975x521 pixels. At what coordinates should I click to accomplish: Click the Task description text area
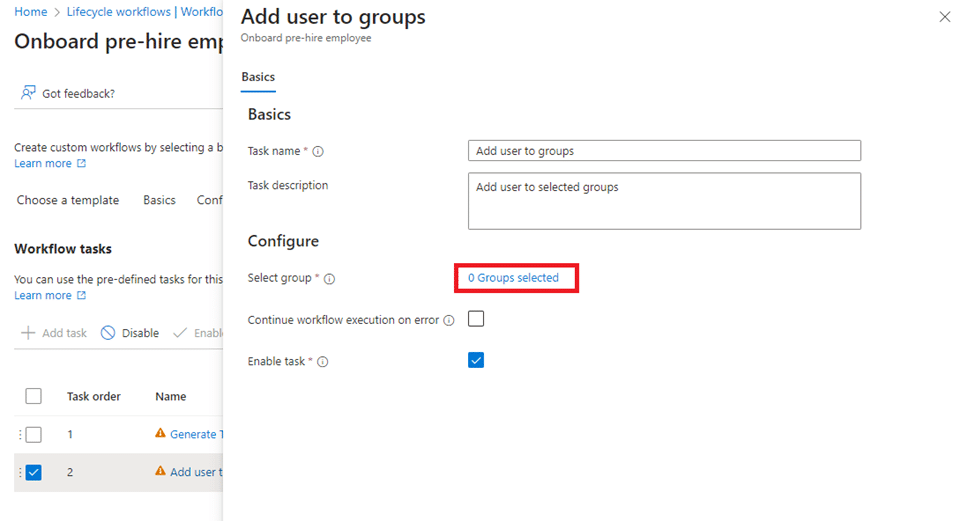click(x=664, y=201)
